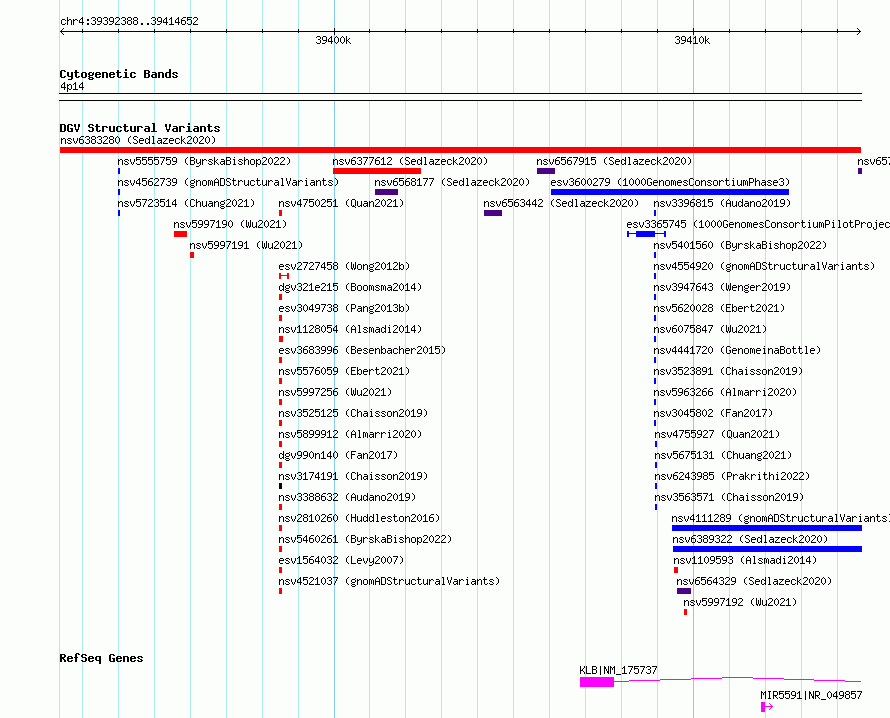Open MIR5591|NR_049857 gene label
This screenshot has height=718, width=890.
811,695
